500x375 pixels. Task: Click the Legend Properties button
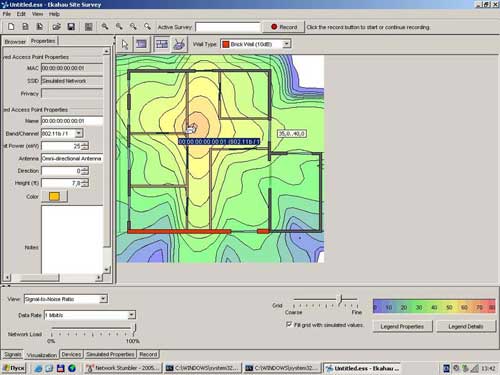click(402, 327)
